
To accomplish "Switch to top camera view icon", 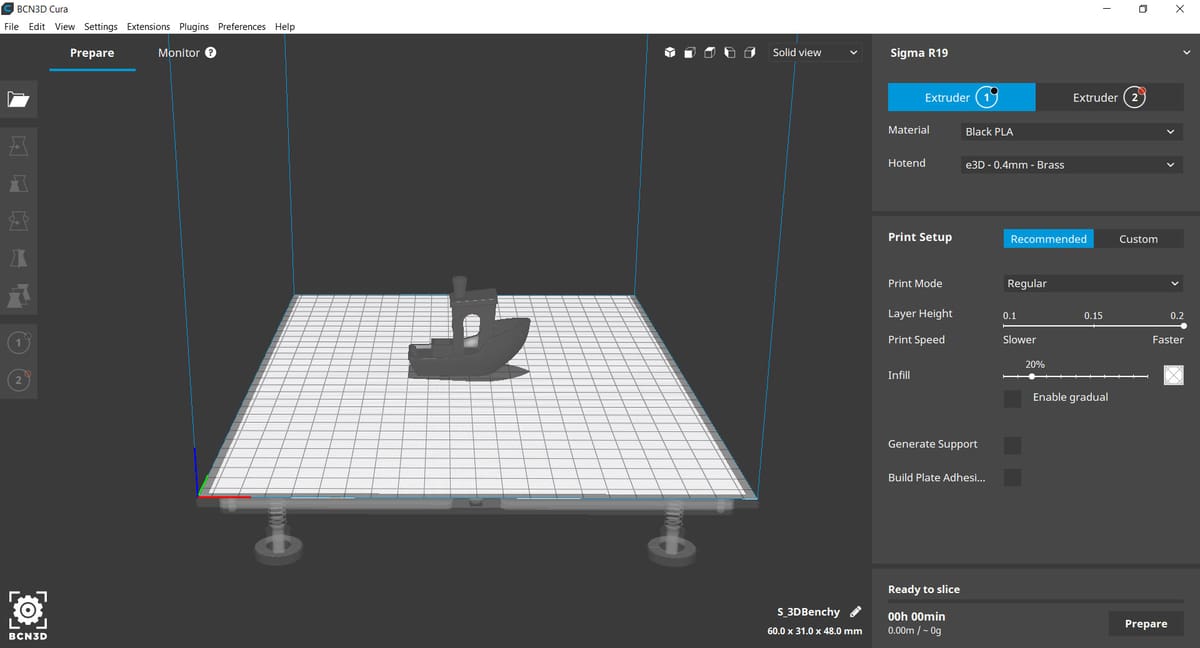I will 709,53.
